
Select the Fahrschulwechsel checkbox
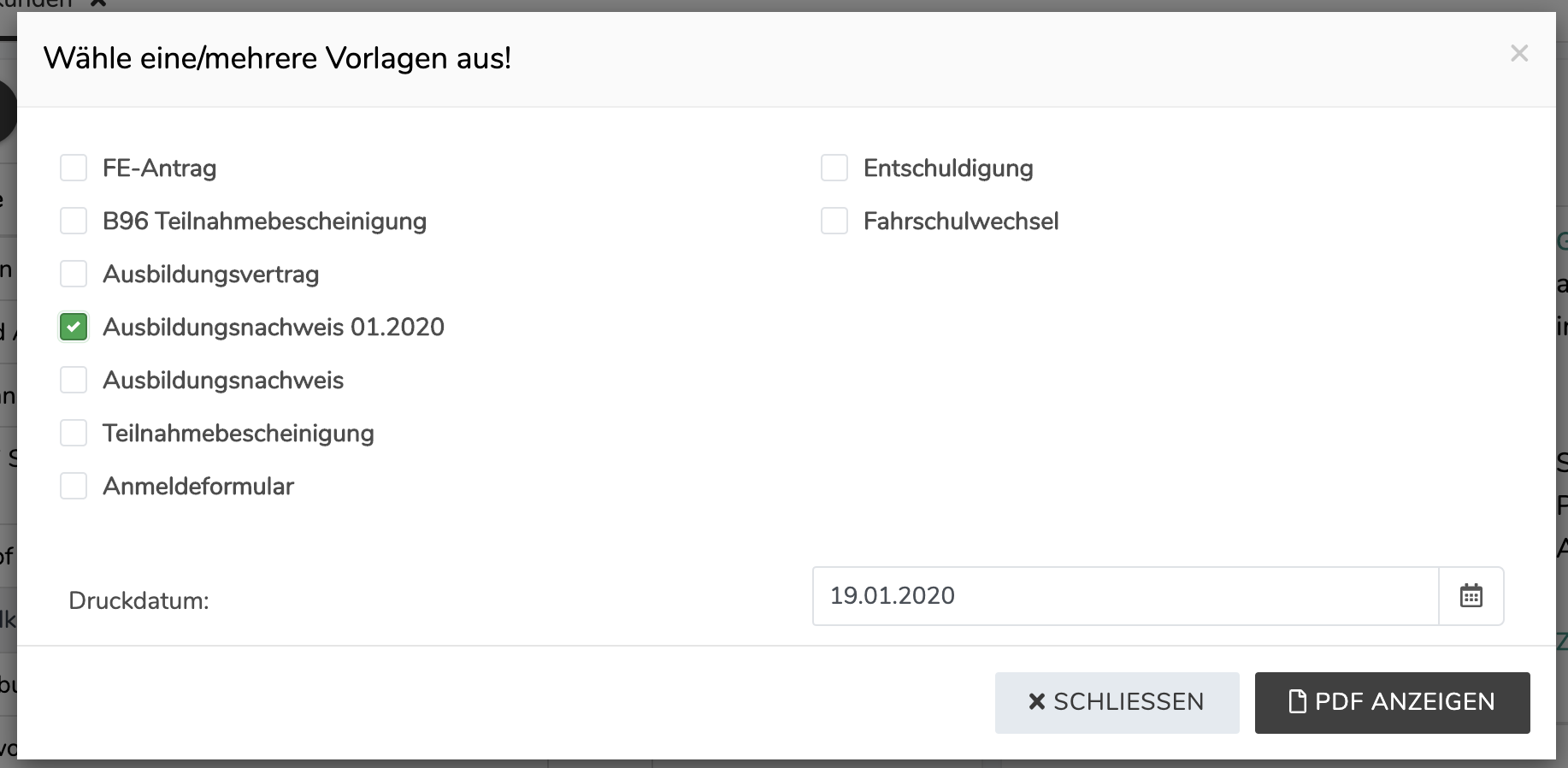click(x=834, y=222)
